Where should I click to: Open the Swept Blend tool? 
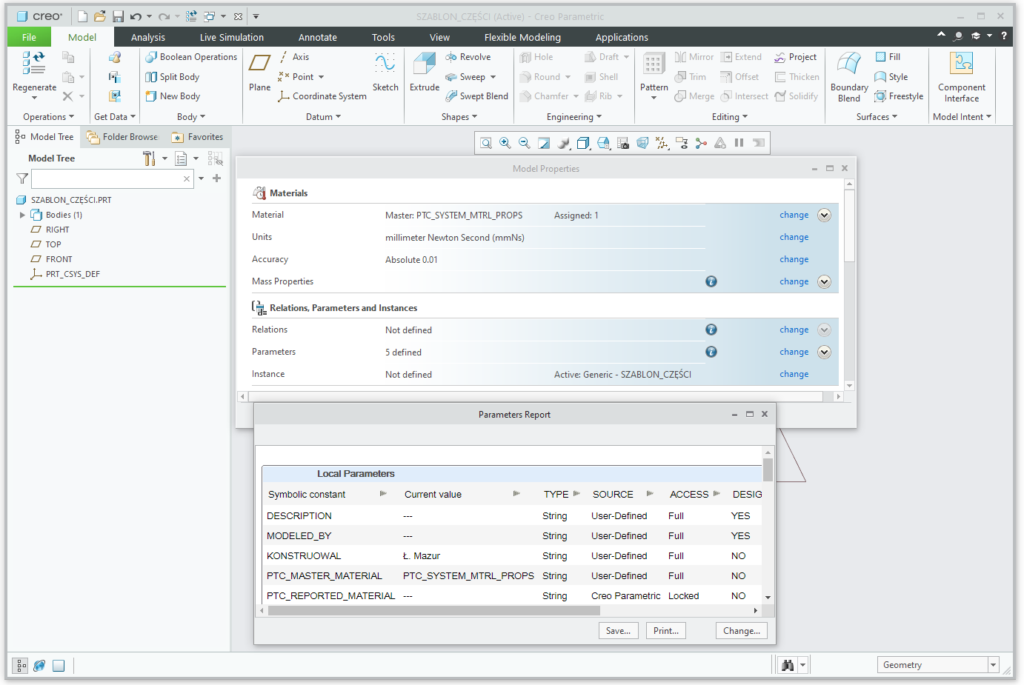[x=477, y=96]
